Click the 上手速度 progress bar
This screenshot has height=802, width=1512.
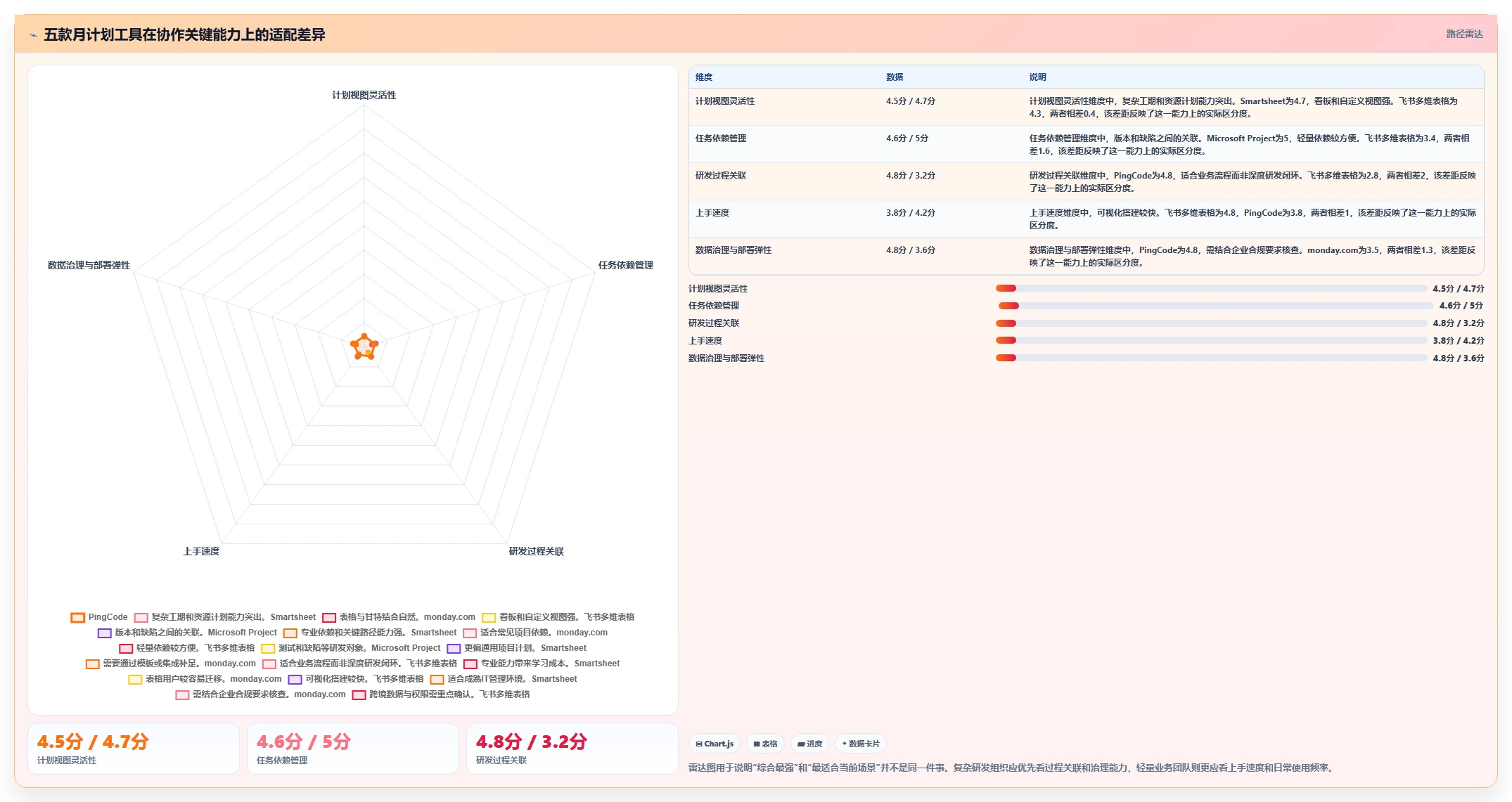click(x=1211, y=340)
